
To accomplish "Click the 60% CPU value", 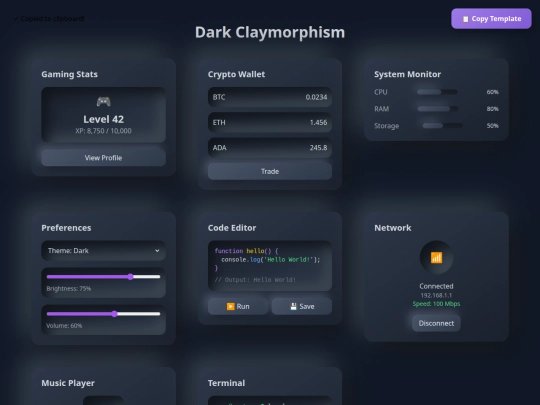I will tap(492, 92).
